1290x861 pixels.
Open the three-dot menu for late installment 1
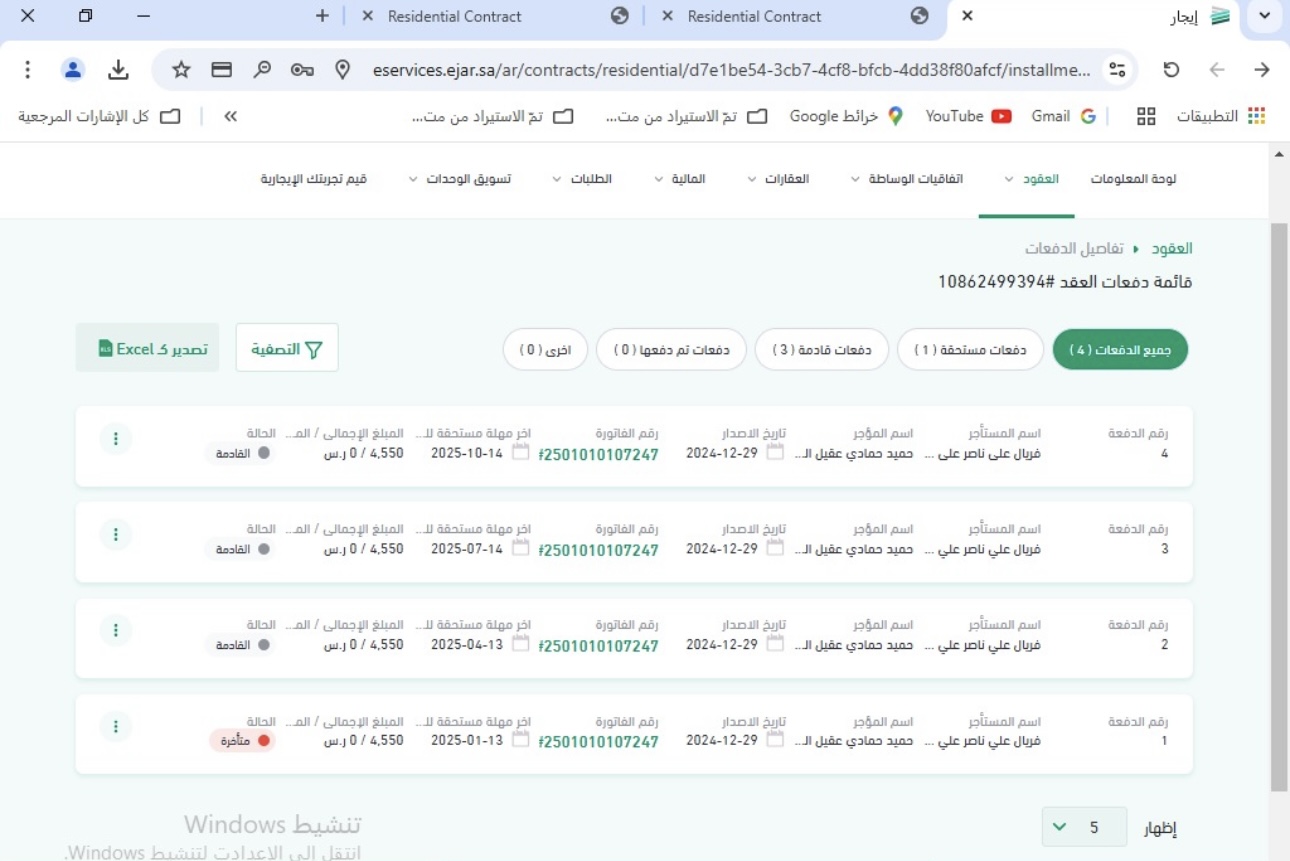click(x=116, y=726)
